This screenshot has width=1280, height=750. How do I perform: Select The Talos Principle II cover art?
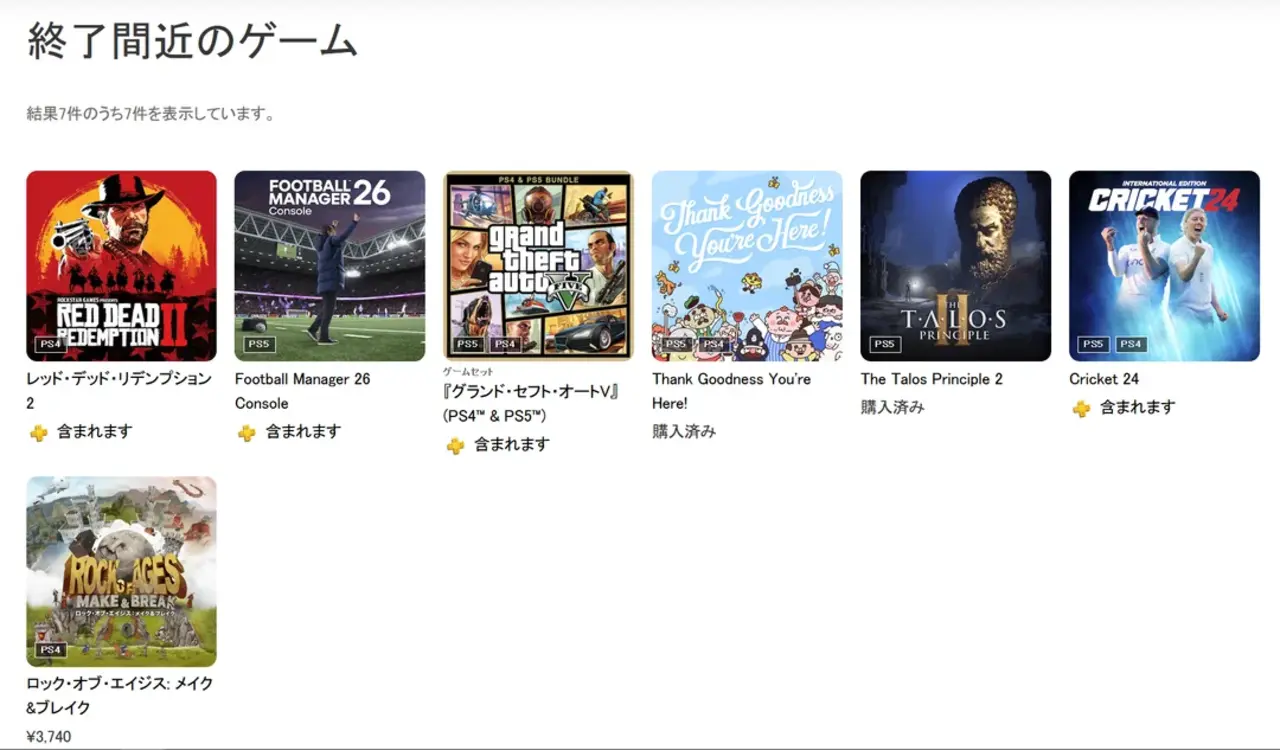click(956, 266)
